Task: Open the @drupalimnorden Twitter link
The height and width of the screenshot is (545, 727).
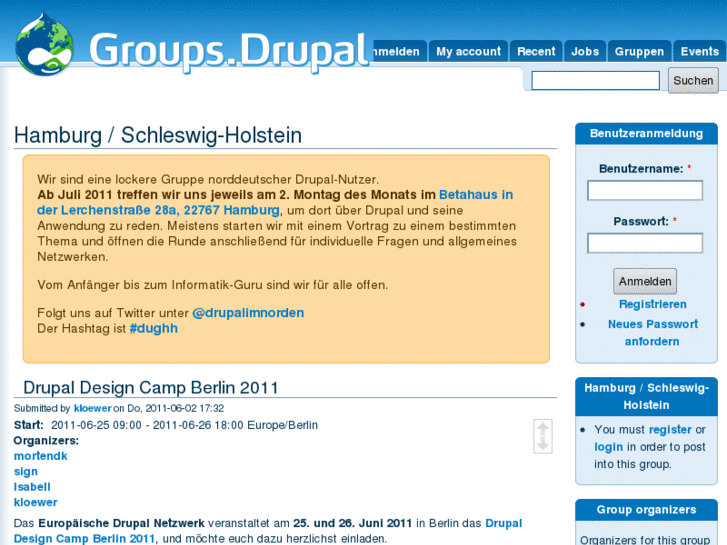Action: point(248,313)
